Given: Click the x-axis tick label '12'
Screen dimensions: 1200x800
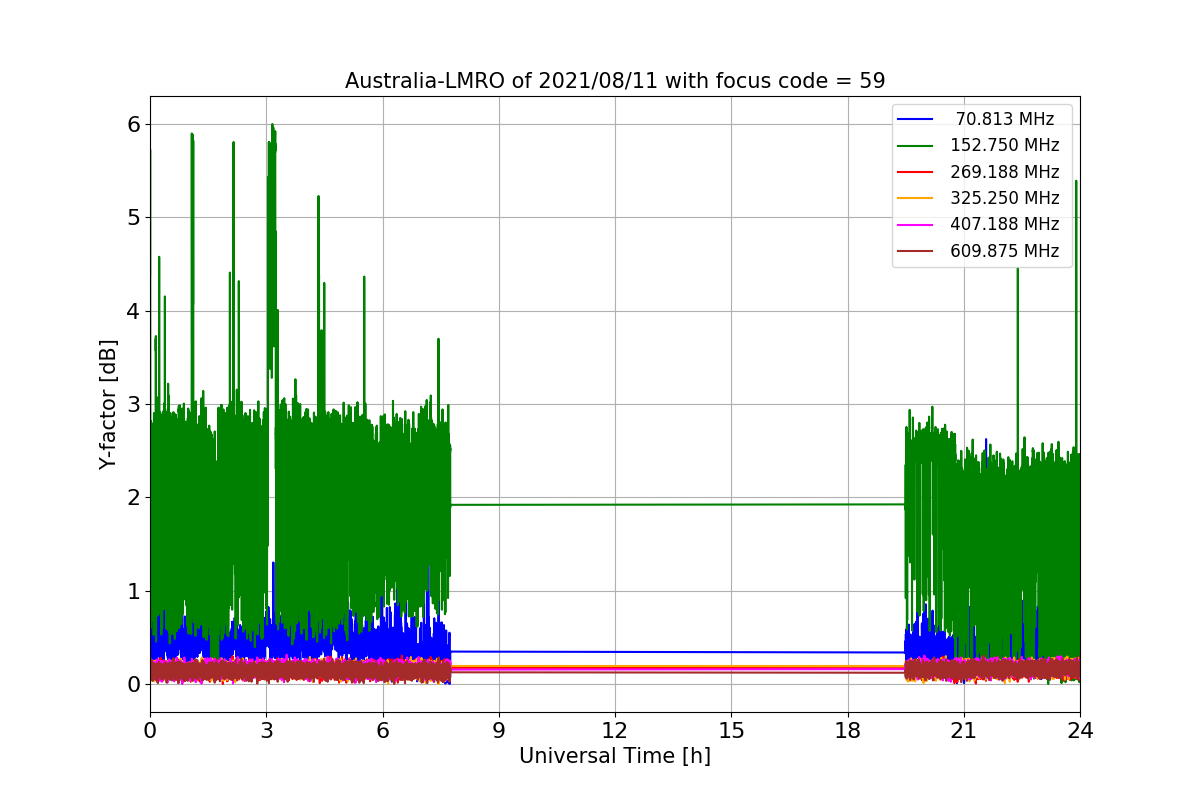Looking at the screenshot, I should [x=615, y=731].
